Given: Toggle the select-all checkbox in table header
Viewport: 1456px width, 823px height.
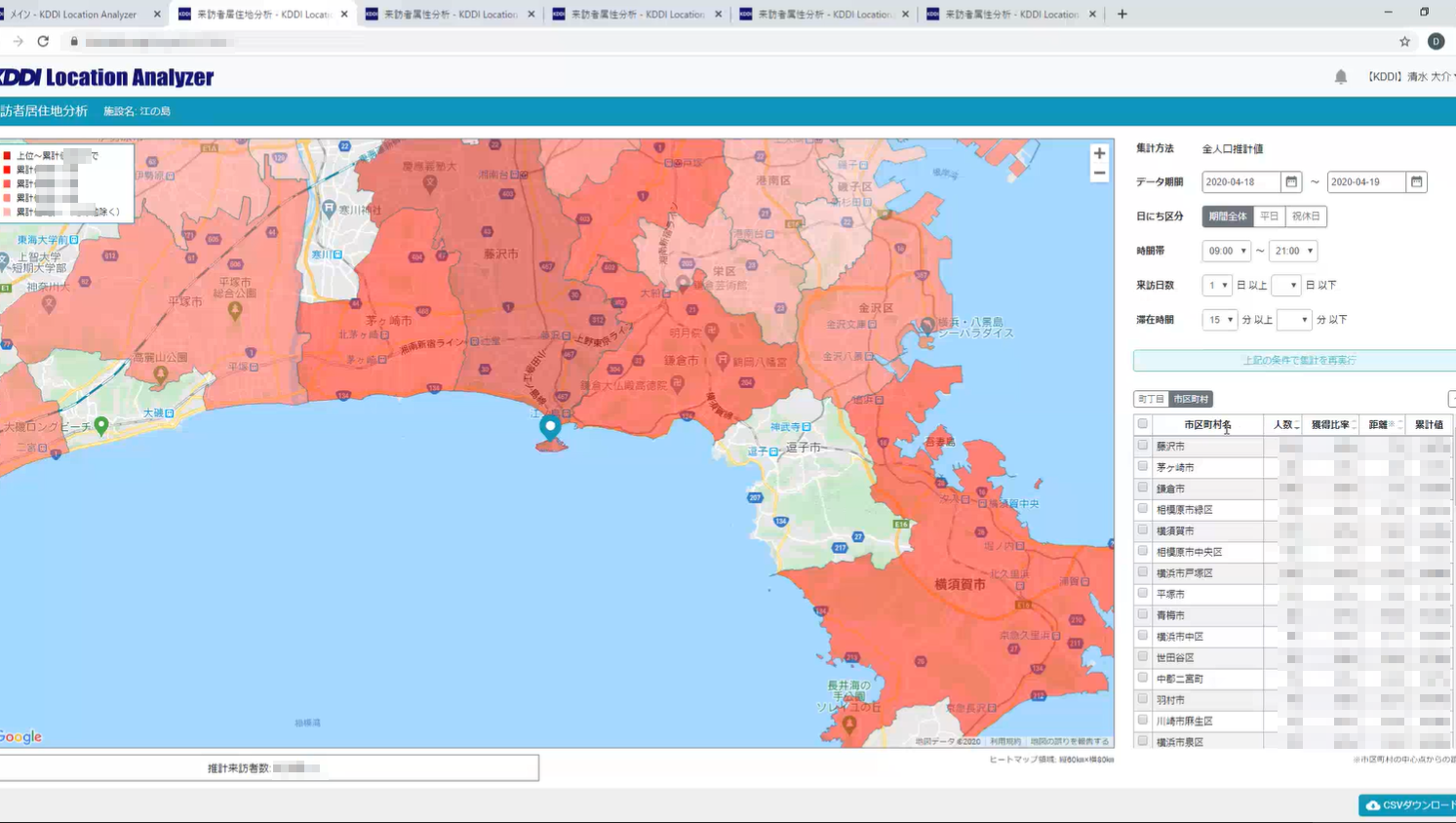Looking at the screenshot, I should coord(1142,423).
